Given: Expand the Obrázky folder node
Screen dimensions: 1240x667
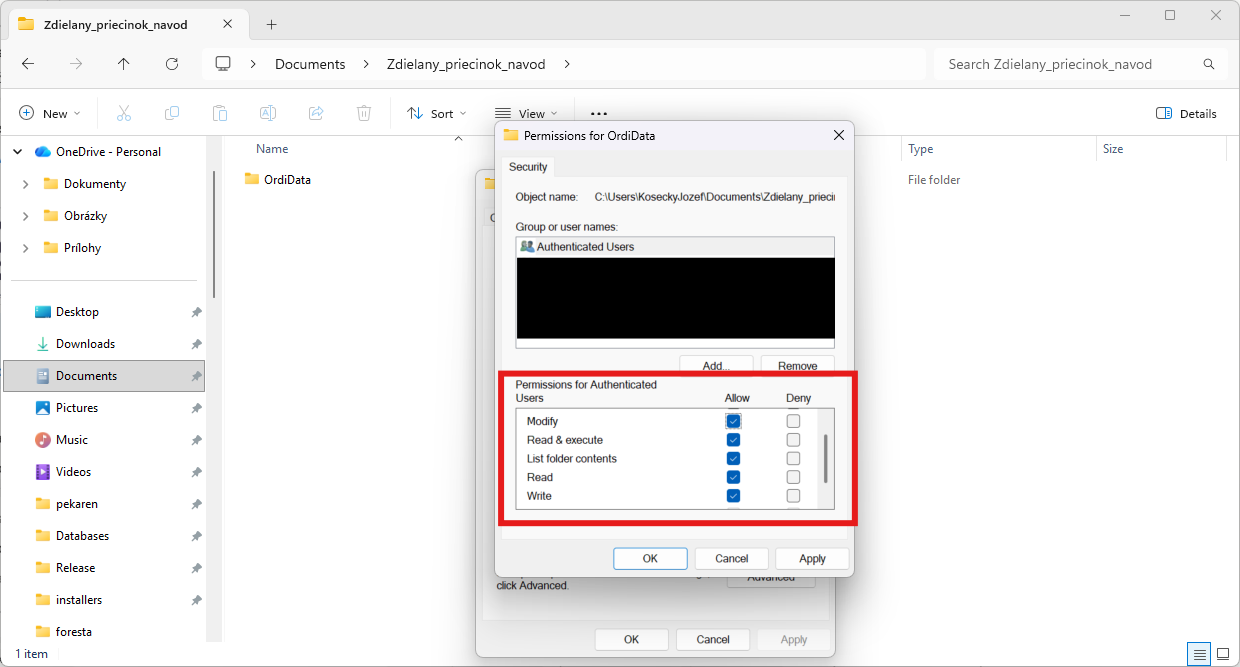Looking at the screenshot, I should point(25,216).
